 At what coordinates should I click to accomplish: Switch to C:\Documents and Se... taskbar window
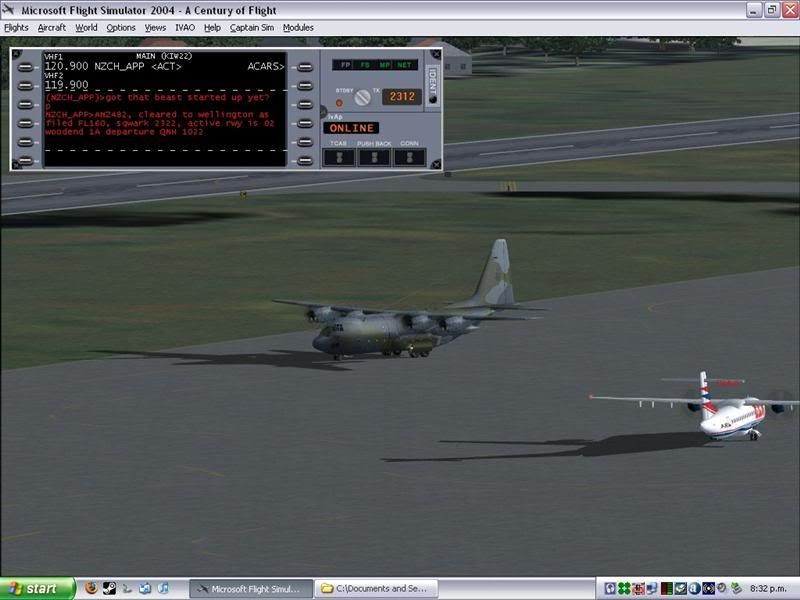click(x=376, y=589)
